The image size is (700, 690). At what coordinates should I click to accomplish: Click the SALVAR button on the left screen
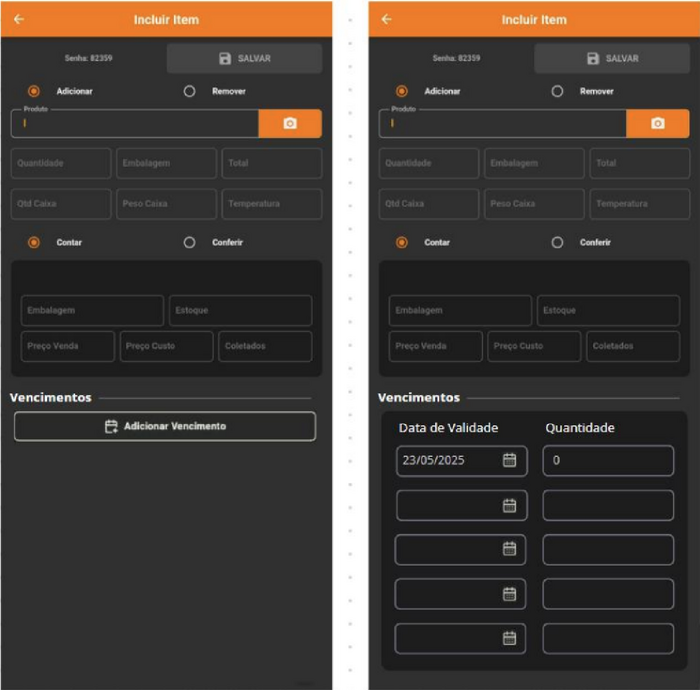click(244, 58)
